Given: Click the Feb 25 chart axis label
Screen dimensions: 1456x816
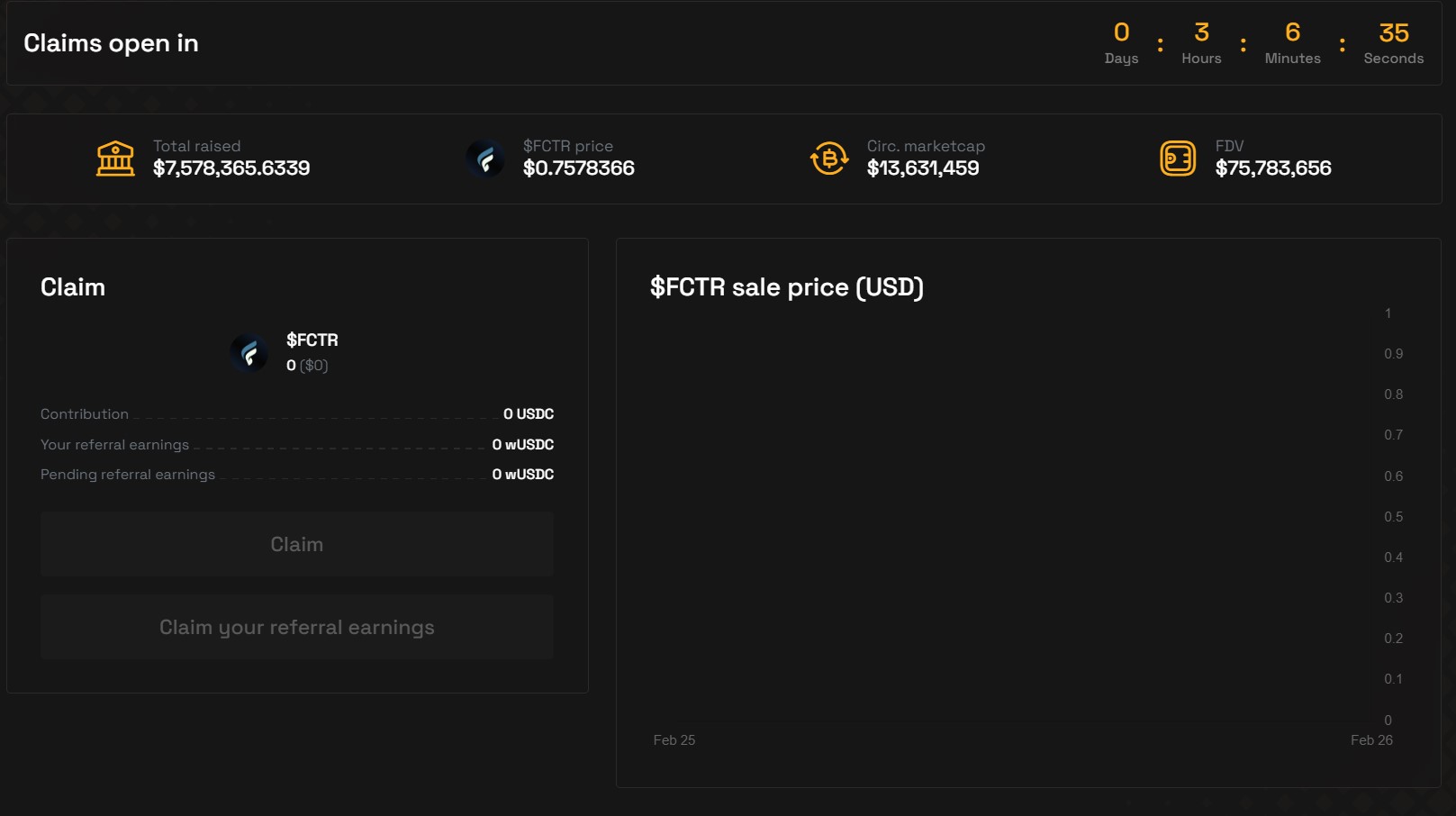Looking at the screenshot, I should pyautogui.click(x=674, y=740).
